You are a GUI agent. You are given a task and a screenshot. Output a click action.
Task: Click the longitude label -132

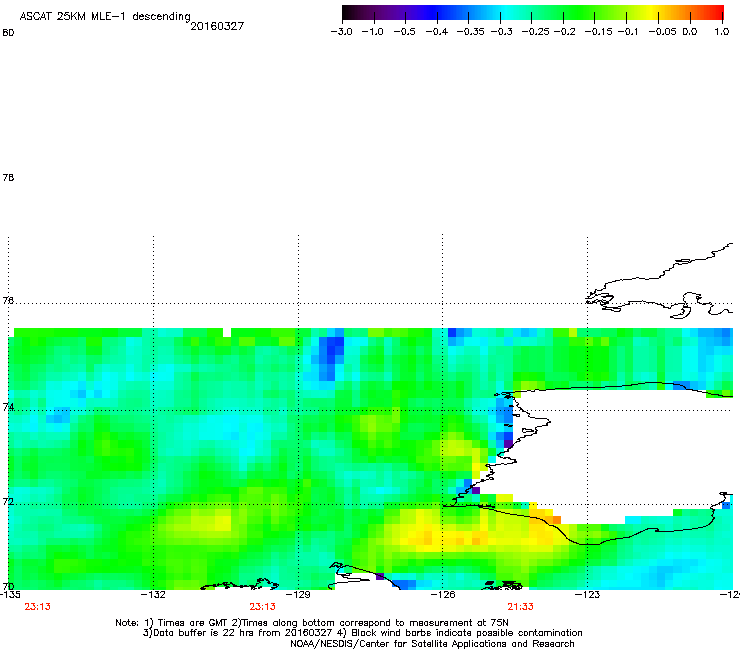click(x=153, y=594)
